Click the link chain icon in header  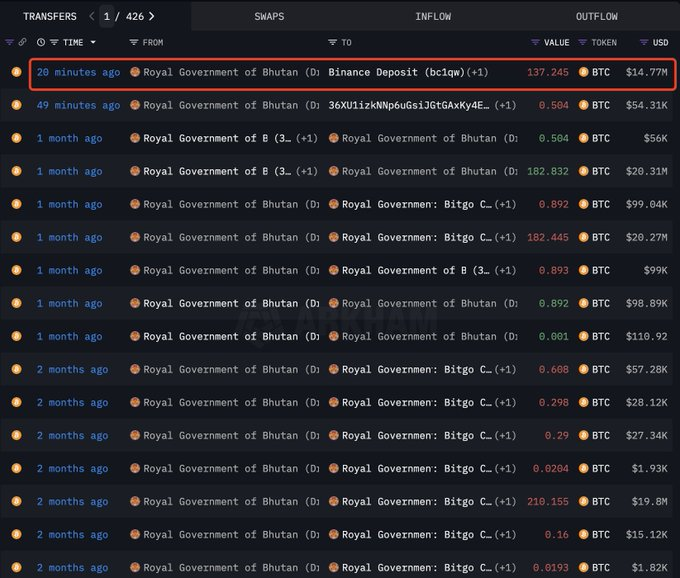pos(22,42)
